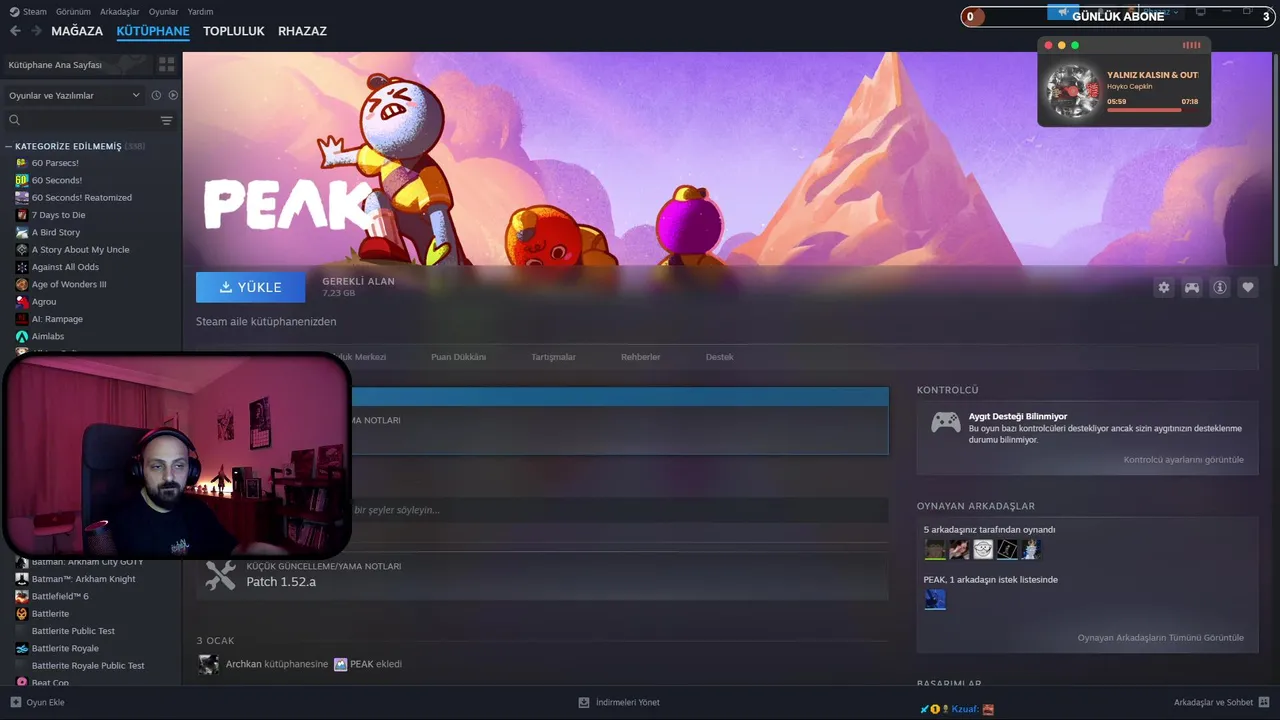Image resolution: width=1280 pixels, height=720 pixels.
Task: Open first friend avatar in Oynayan Arkadaşlar
Action: (x=935, y=549)
